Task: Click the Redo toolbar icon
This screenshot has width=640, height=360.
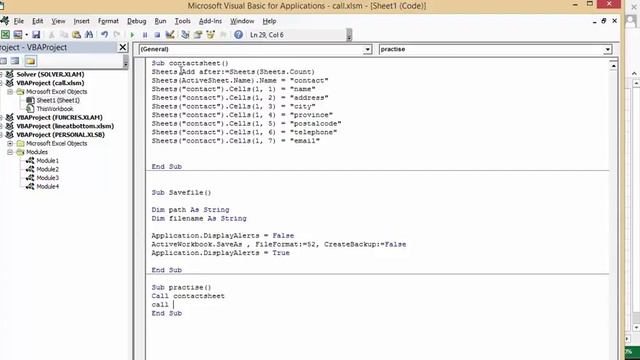Action: tap(117, 35)
